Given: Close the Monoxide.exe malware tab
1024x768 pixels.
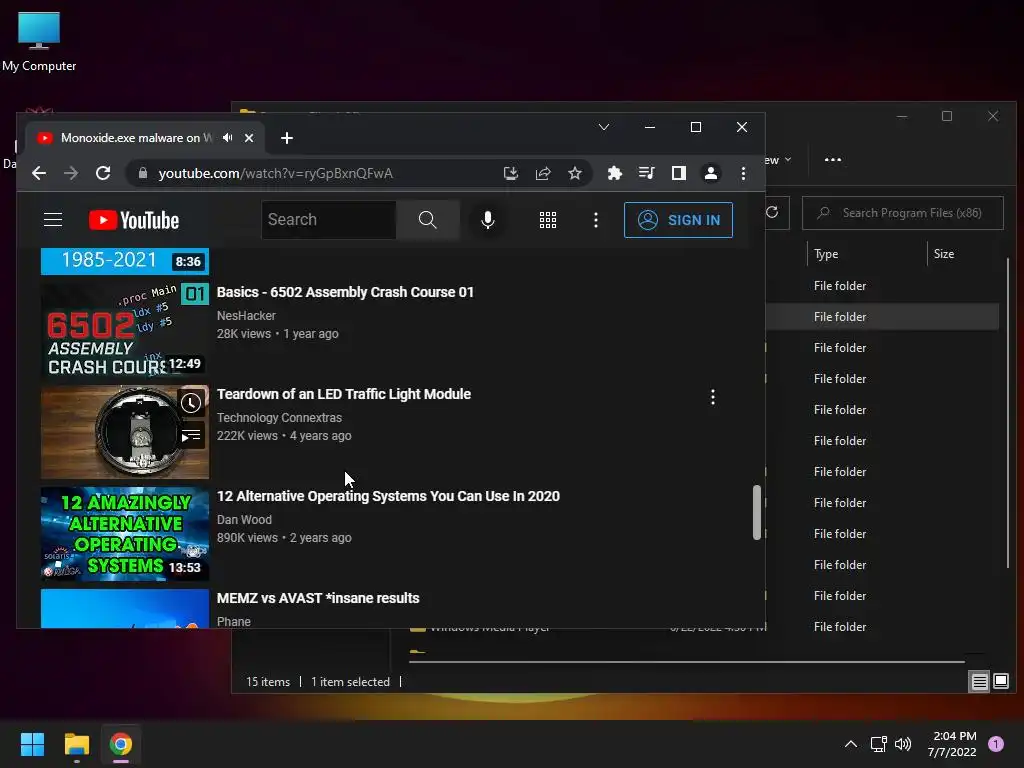Looking at the screenshot, I should [249, 138].
